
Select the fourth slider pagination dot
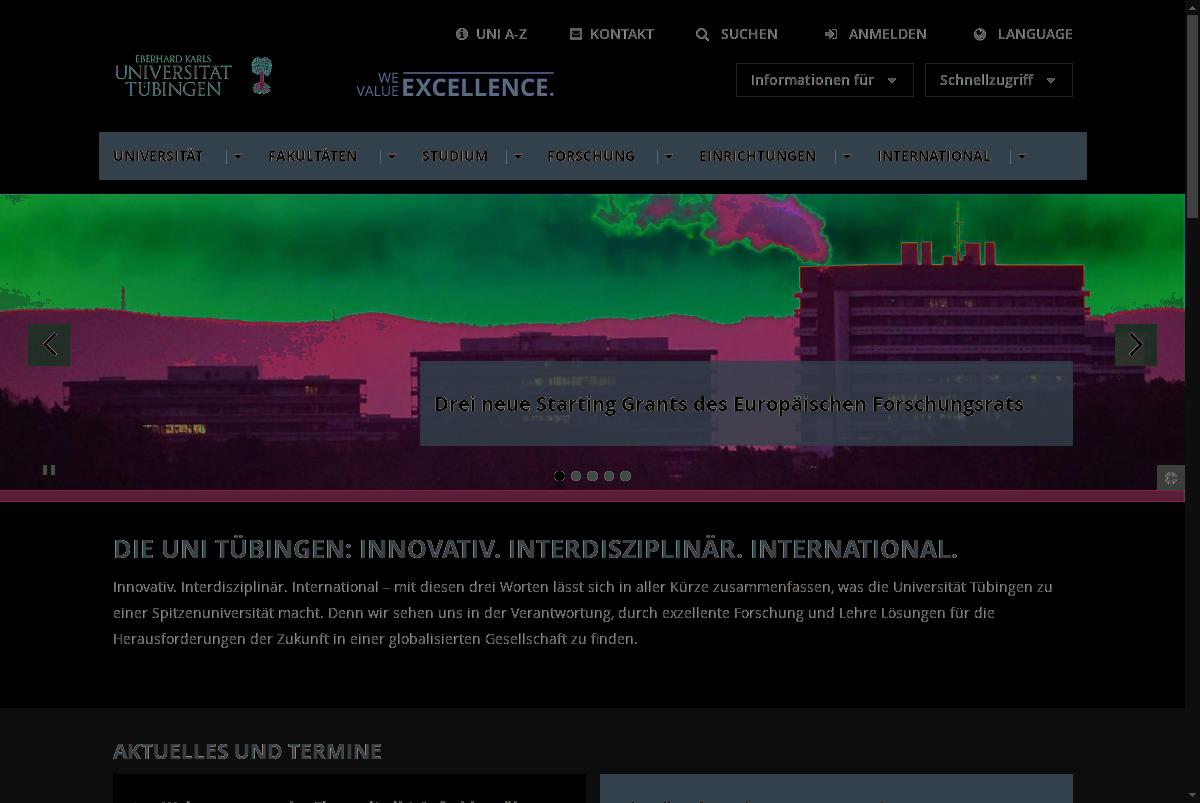[x=609, y=476]
